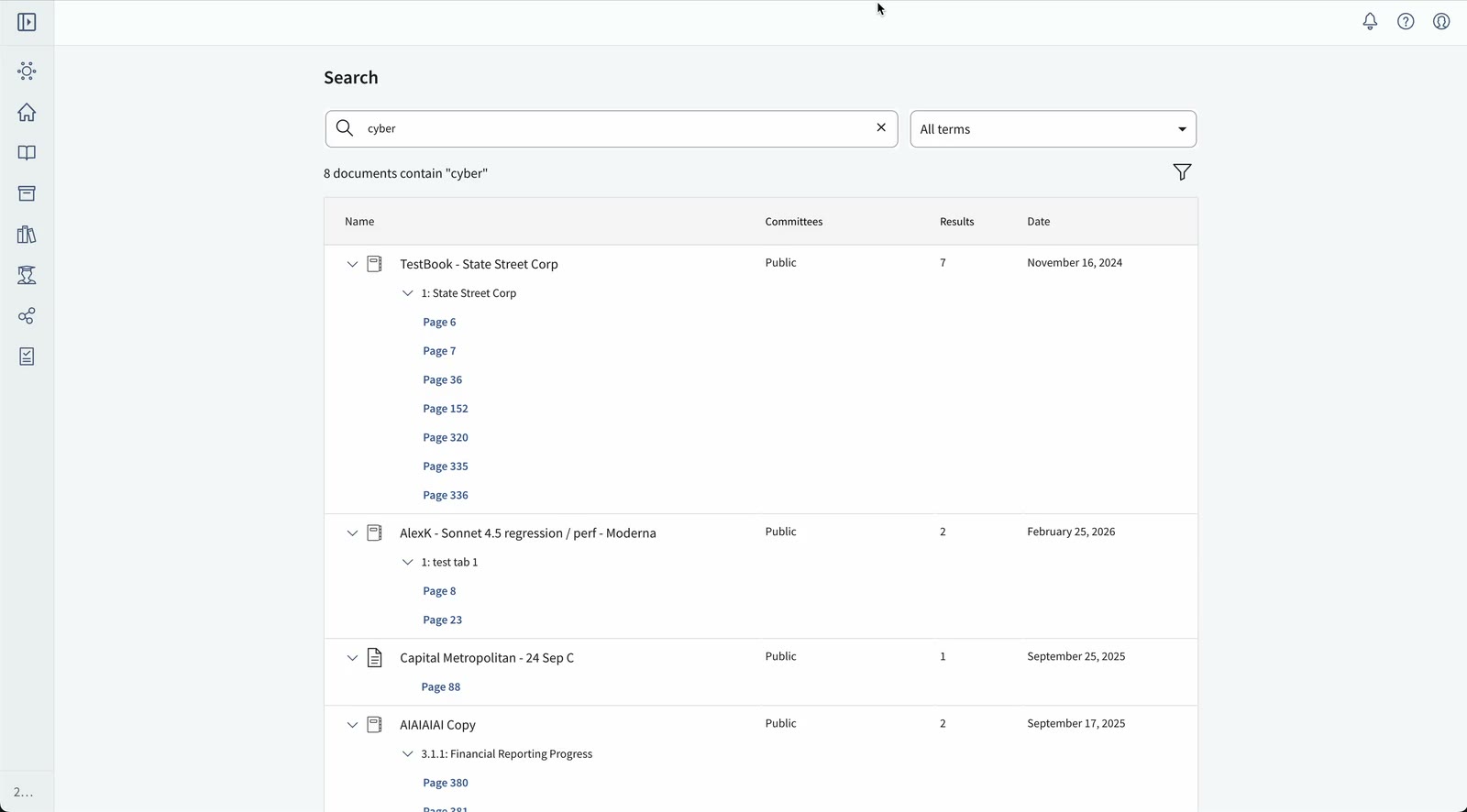This screenshot has height=812, width=1467.
Task: Open the library books sidebar icon
Action: click(27, 235)
